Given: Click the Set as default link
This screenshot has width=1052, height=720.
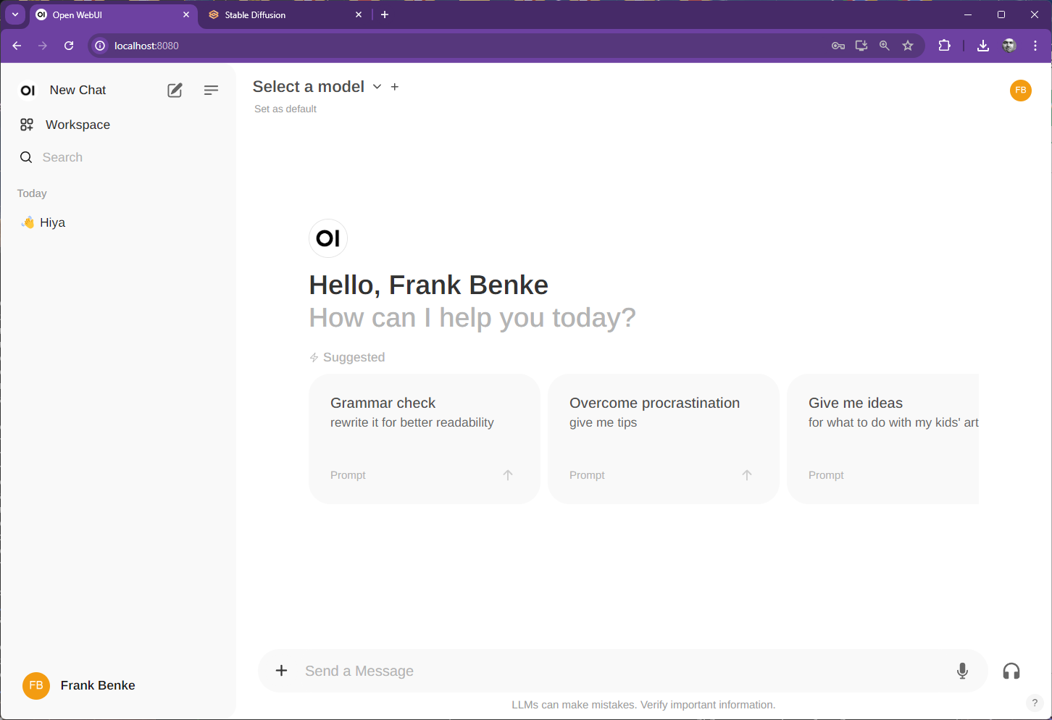Looking at the screenshot, I should [285, 109].
